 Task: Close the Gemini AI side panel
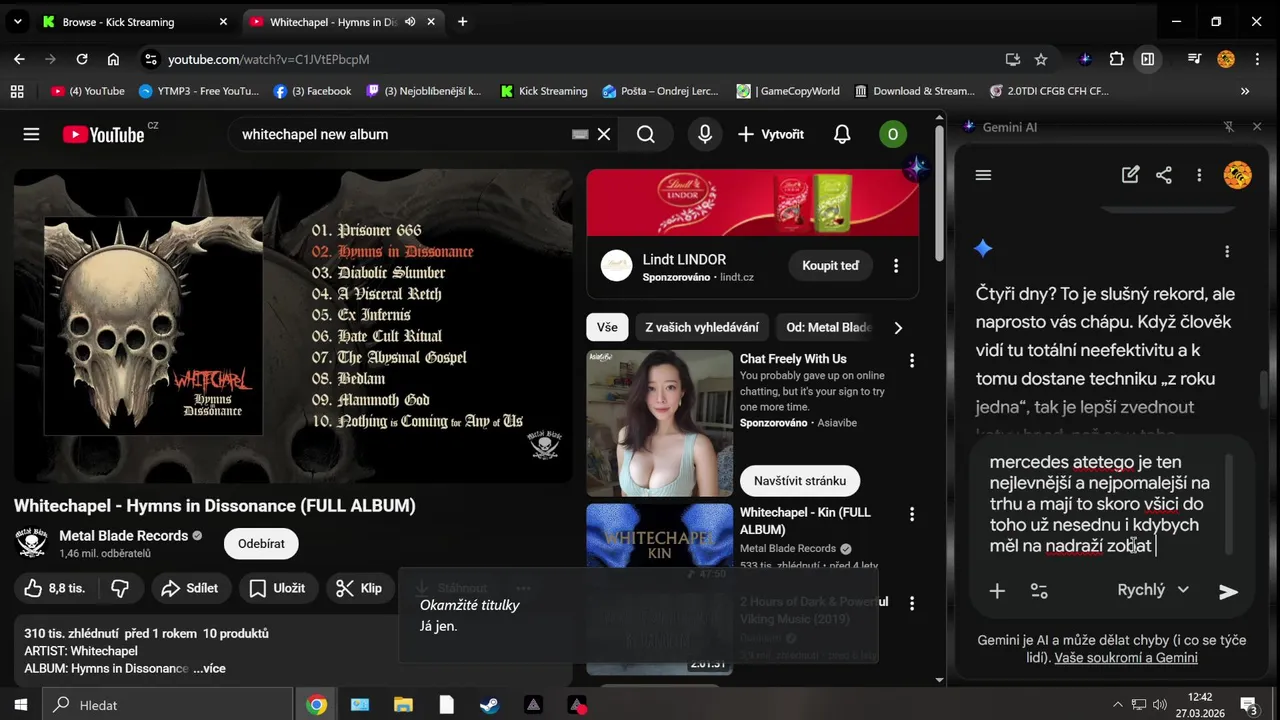[x=1258, y=127]
